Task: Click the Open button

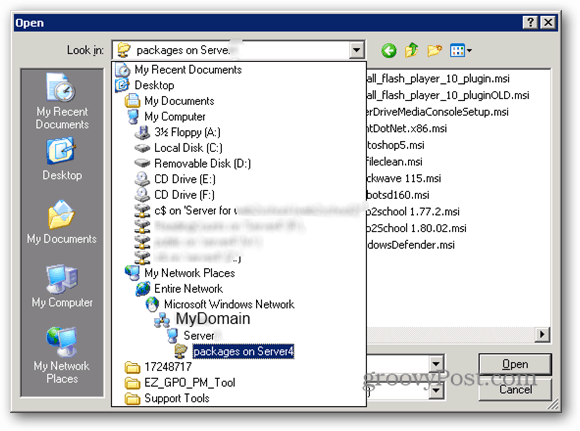Action: click(x=515, y=364)
